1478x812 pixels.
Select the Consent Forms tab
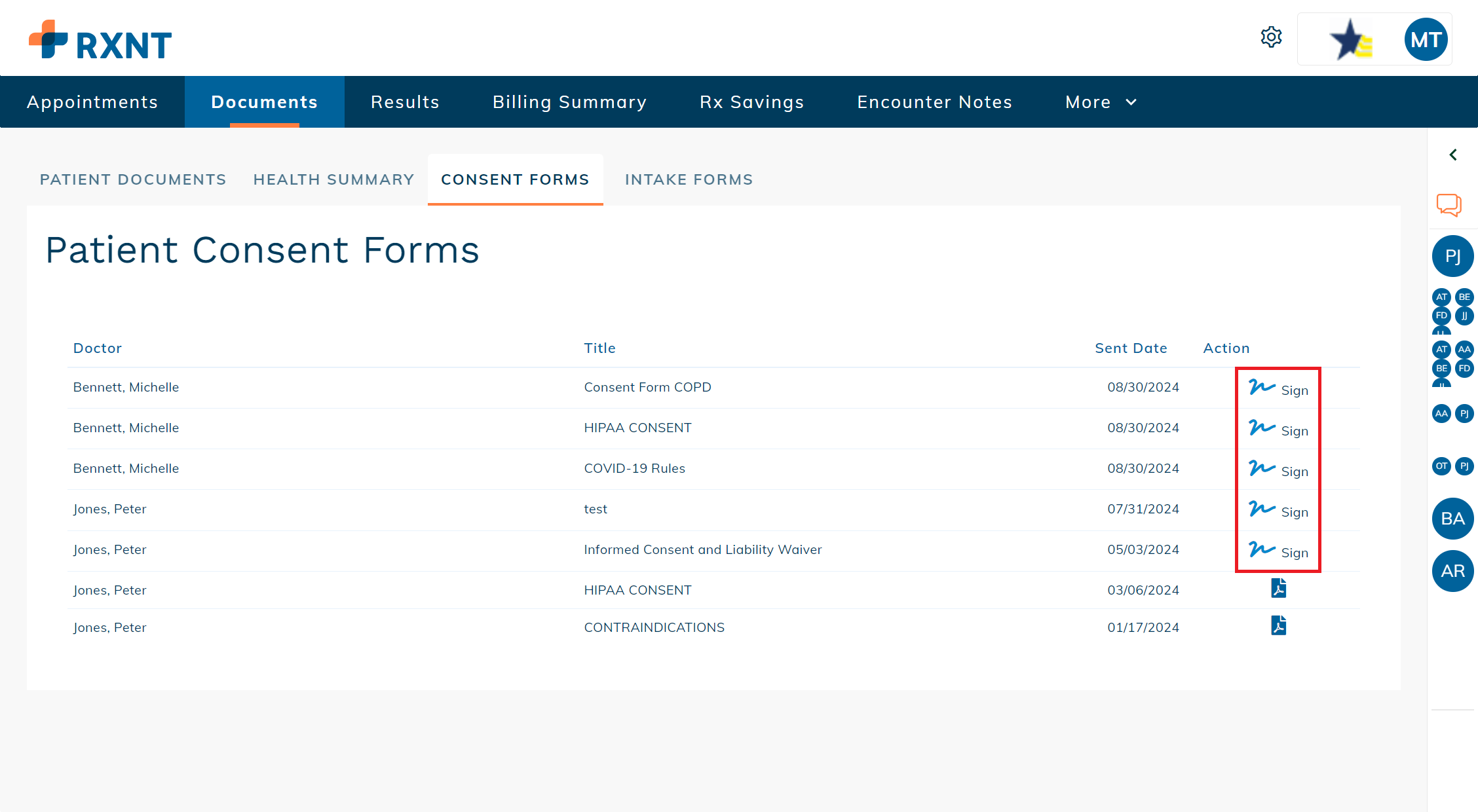pos(515,179)
